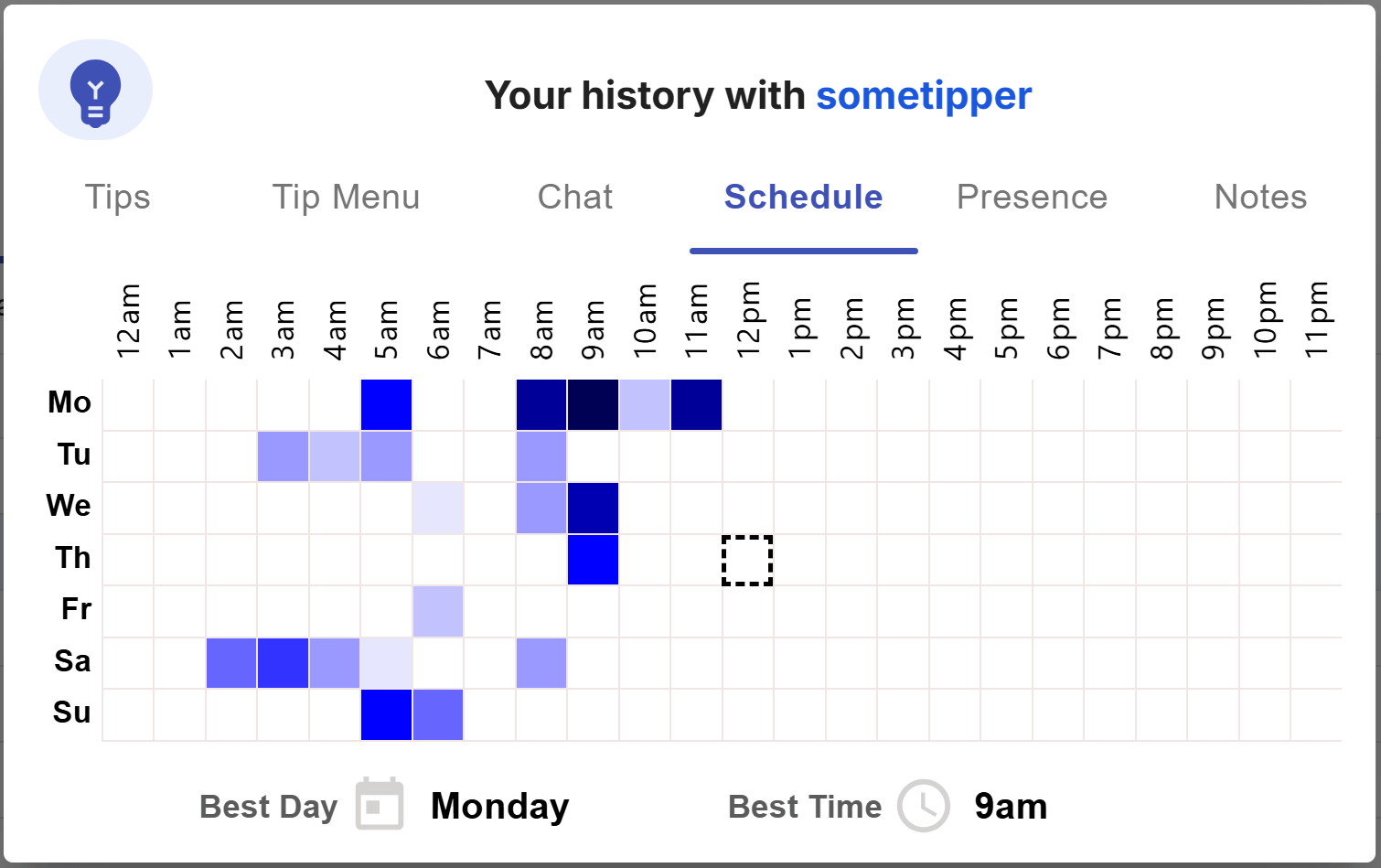This screenshot has height=868, width=1381.
Task: Click the Tuesday 3am lavender cell
Action: coord(284,456)
